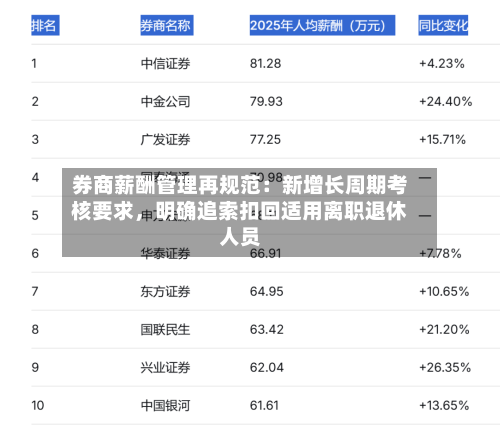Image resolution: width=500 pixels, height=425 pixels.
Task: Click the +24.40% change value
Action: coord(445,101)
